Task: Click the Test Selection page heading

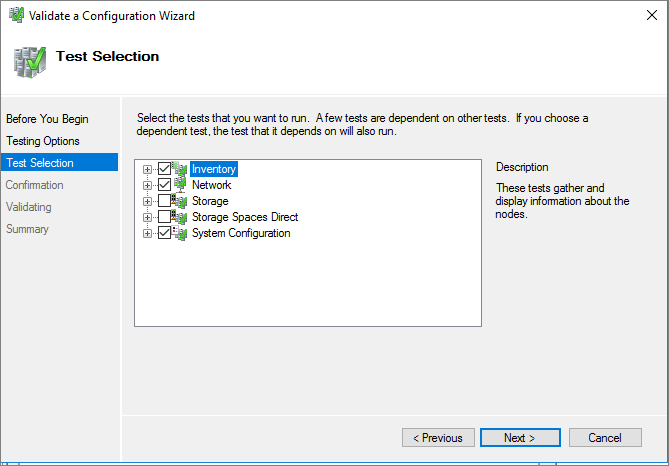Action: coord(108,56)
